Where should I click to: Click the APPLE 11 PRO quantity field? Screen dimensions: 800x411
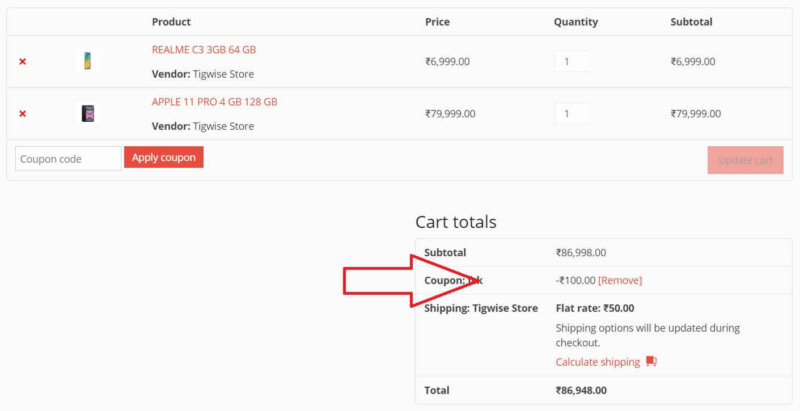(x=571, y=113)
